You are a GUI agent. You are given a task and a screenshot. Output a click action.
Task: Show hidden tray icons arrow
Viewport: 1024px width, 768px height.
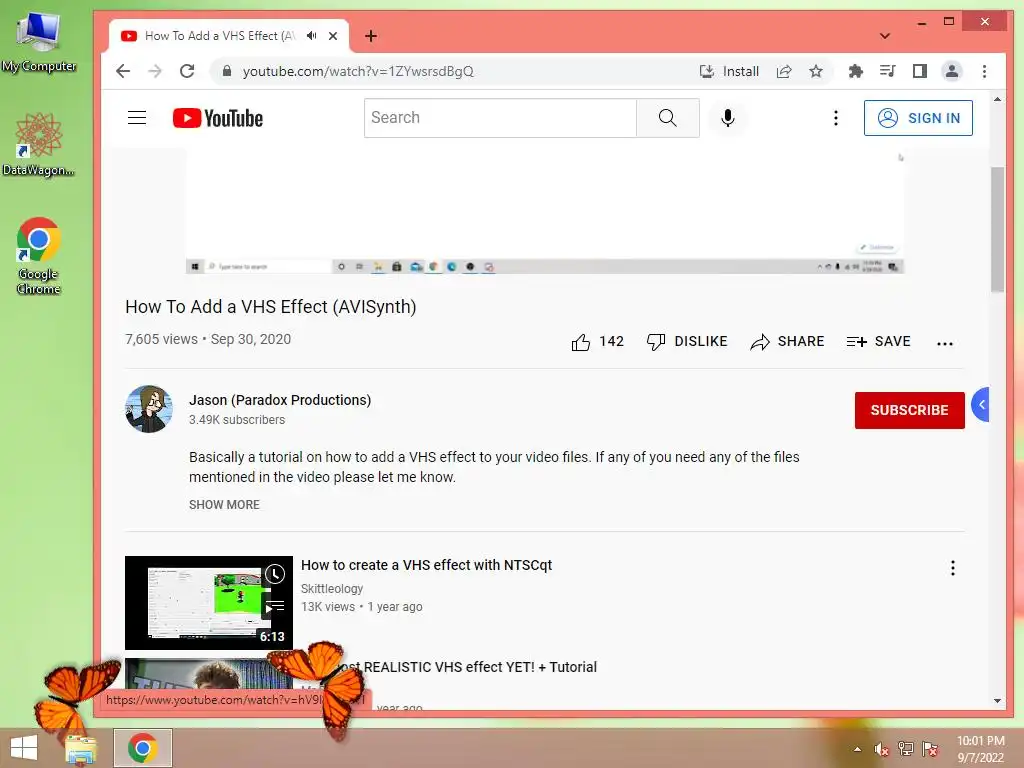[857, 749]
